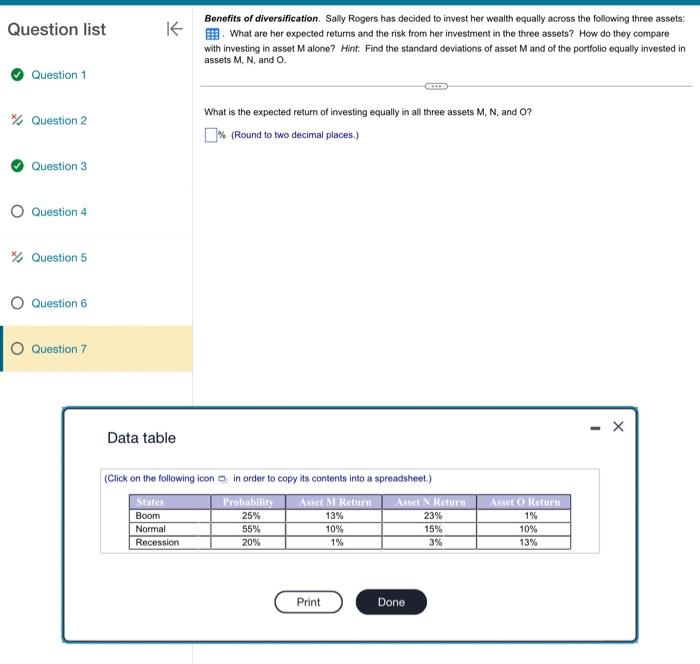Click the Asset N Return header

click(x=429, y=502)
